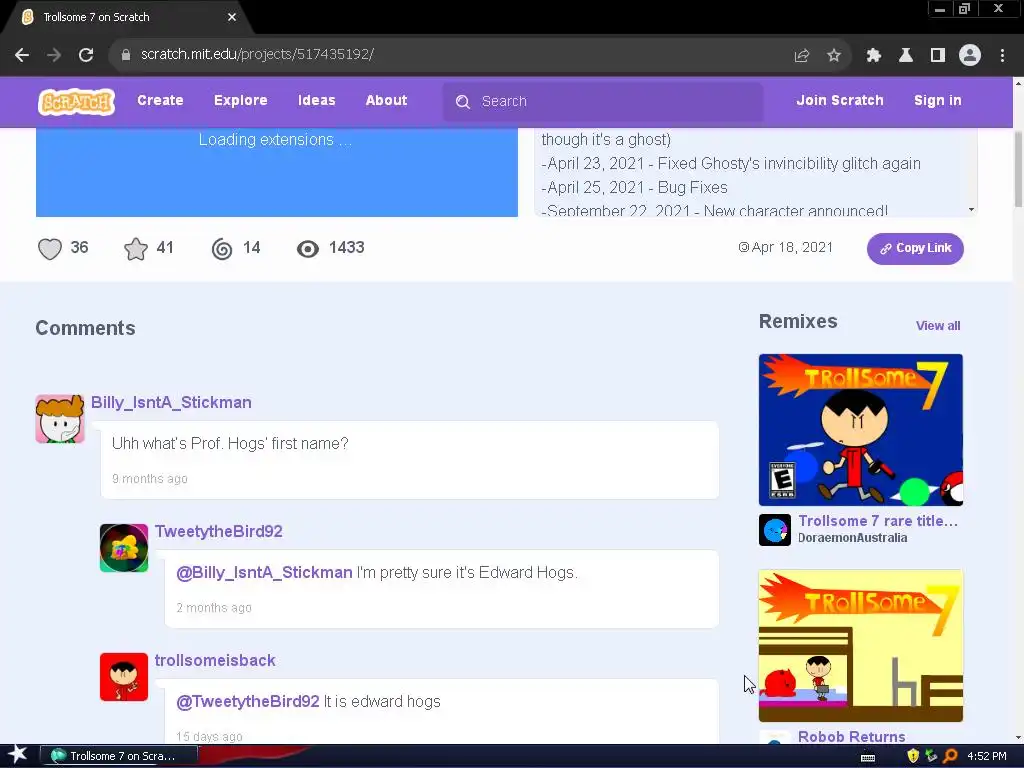Click the page vertical scrollbar
The width and height of the screenshot is (1024, 768).
coord(1018,170)
